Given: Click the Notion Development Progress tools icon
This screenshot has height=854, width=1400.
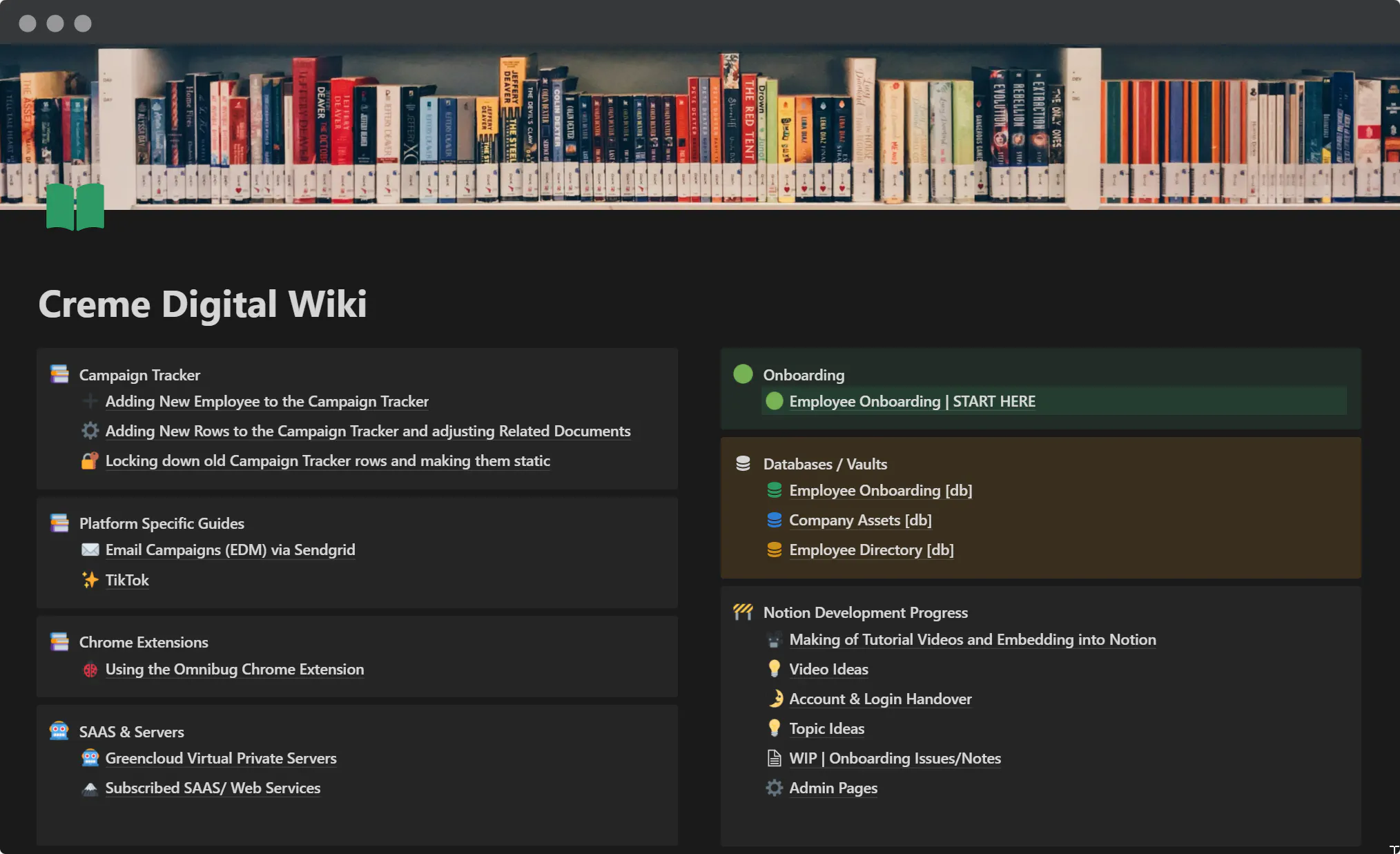Looking at the screenshot, I should [743, 611].
